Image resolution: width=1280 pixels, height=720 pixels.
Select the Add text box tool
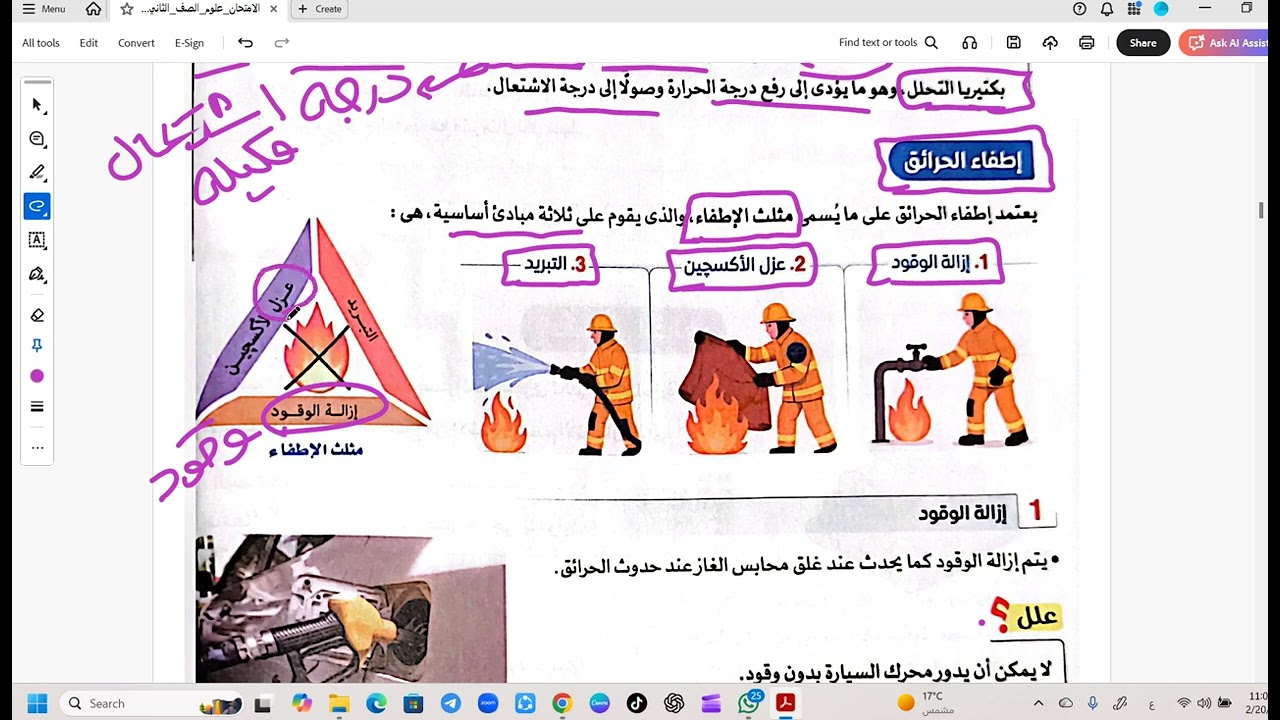pyautogui.click(x=37, y=240)
